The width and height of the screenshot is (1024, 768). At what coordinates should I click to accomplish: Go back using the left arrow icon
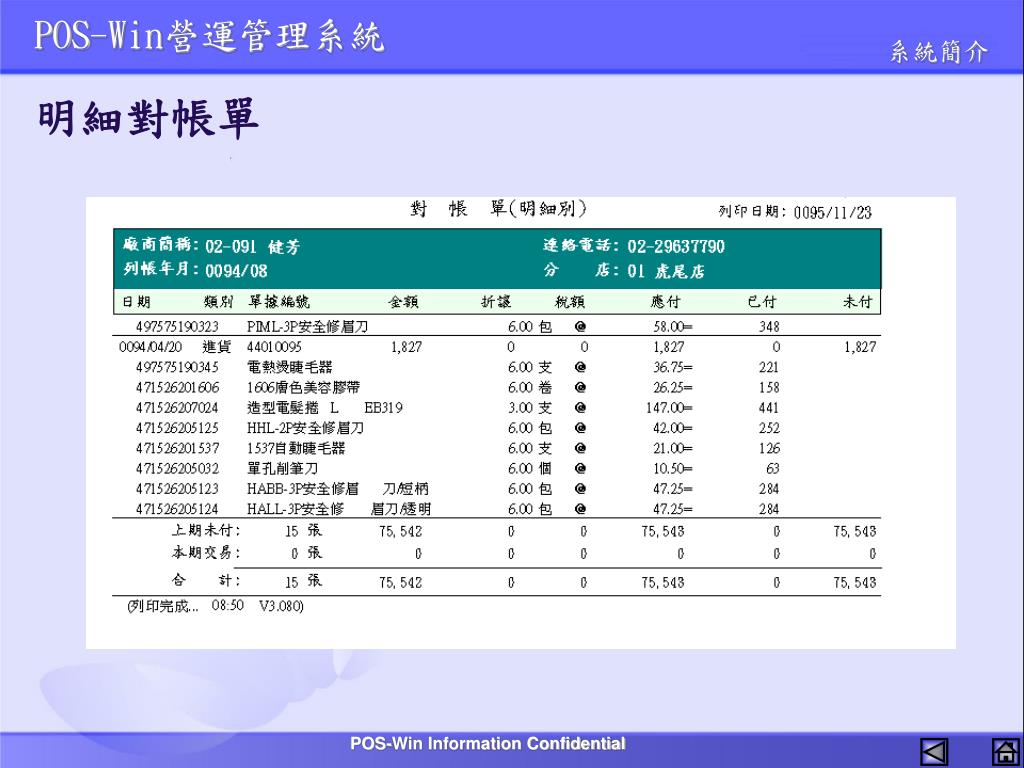pyautogui.click(x=934, y=752)
